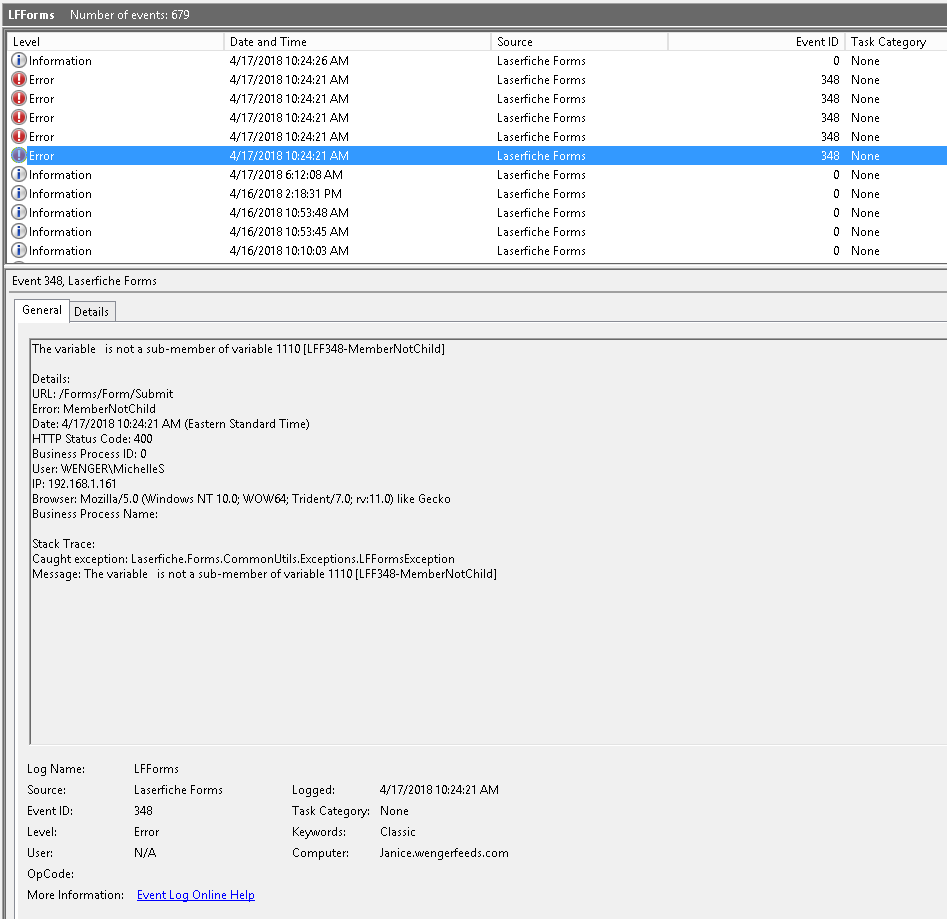This screenshot has width=947, height=919.
Task: Click Information icon for 6:12:08 AM event
Action: 19,175
